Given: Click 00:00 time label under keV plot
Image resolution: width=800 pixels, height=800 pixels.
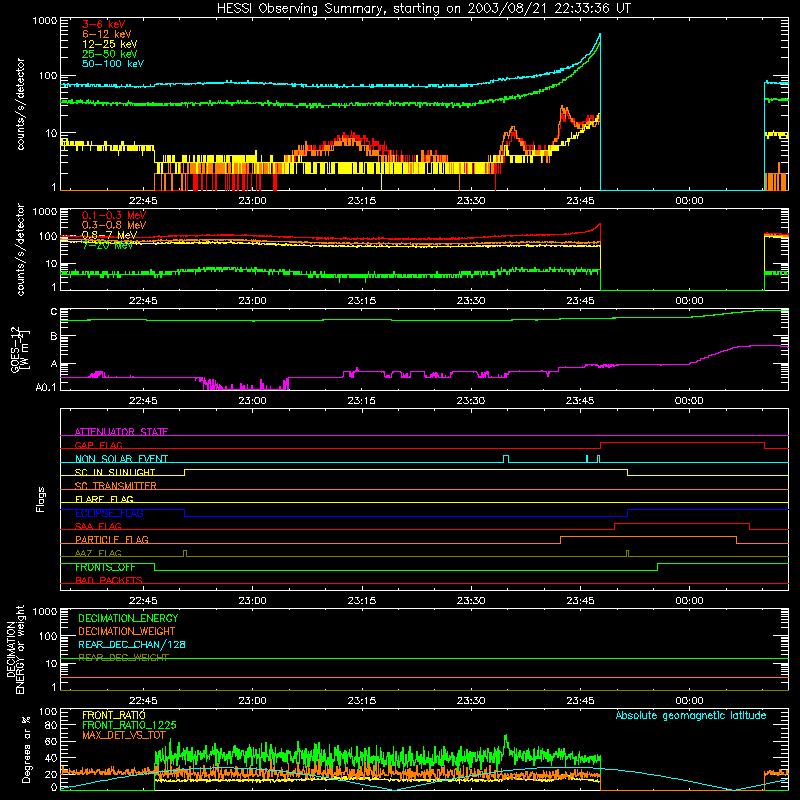Looking at the screenshot, I should (x=689, y=201).
